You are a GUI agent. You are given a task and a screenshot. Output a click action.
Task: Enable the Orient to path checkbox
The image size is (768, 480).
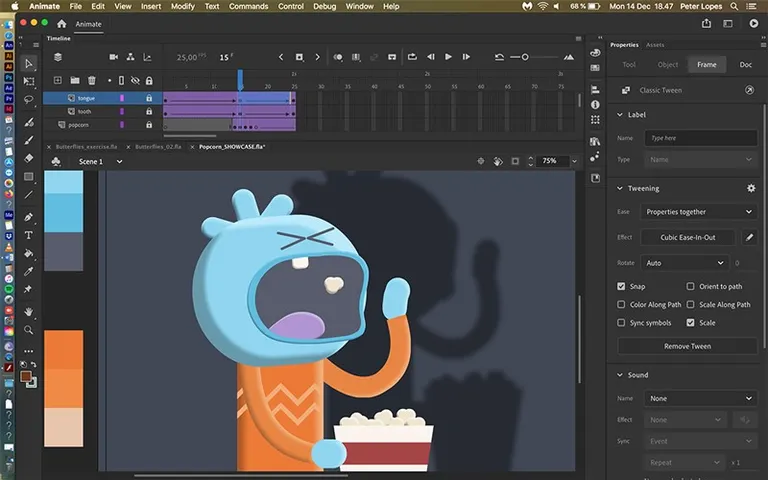pyautogui.click(x=690, y=286)
